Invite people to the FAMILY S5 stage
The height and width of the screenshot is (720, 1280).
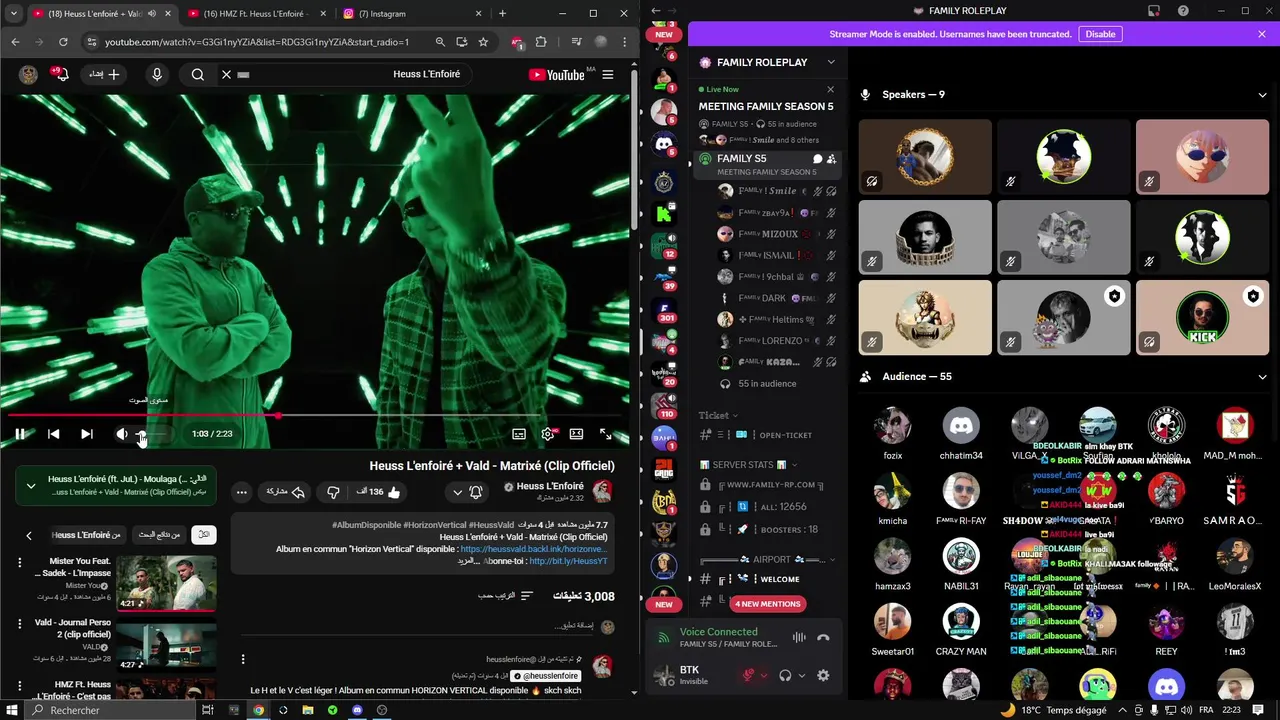click(831, 159)
